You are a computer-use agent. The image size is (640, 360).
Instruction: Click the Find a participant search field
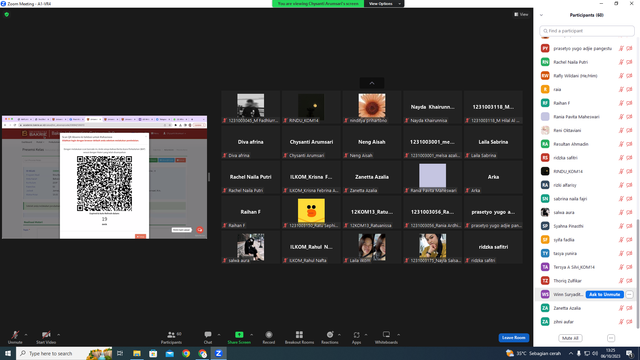click(x=587, y=31)
